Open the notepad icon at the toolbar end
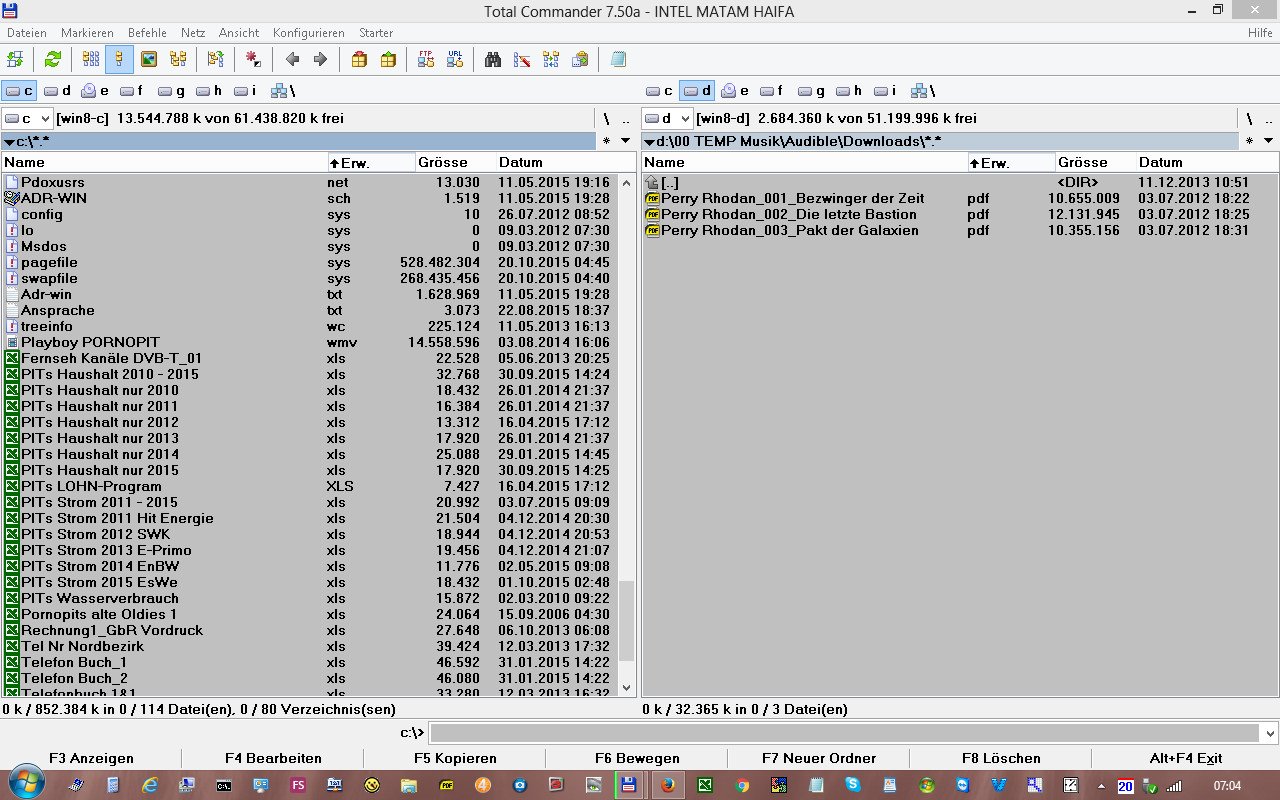1280x800 pixels. click(x=618, y=59)
